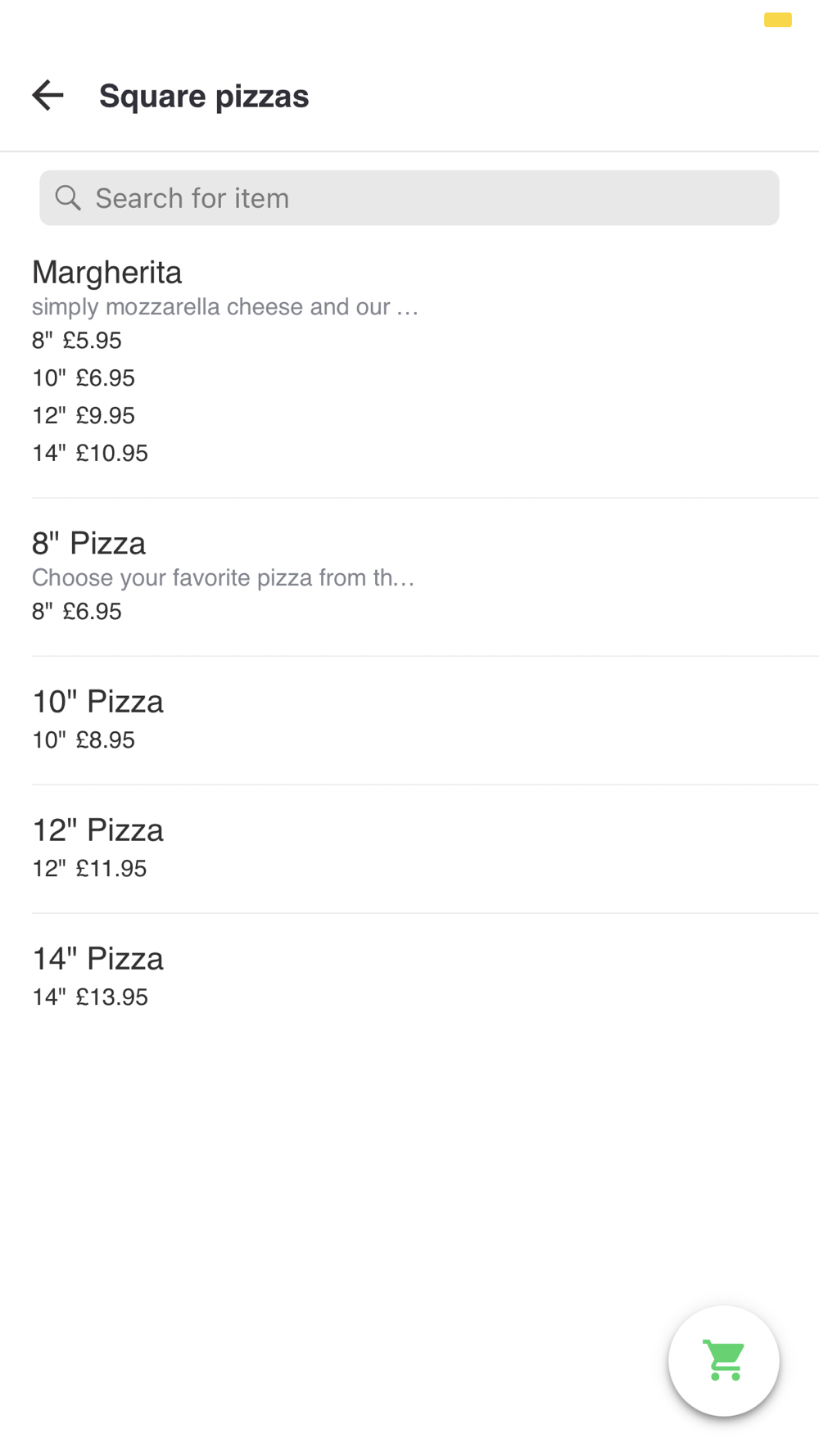Open the 12" Pizza item
Viewport: 819px width, 1456px height.
tap(98, 830)
